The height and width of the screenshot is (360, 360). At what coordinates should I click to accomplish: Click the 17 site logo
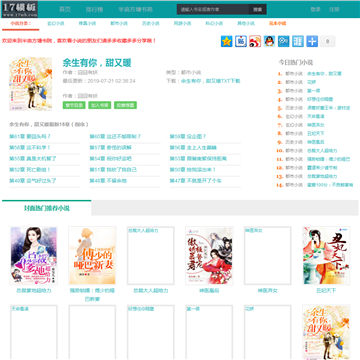coord(20,9)
